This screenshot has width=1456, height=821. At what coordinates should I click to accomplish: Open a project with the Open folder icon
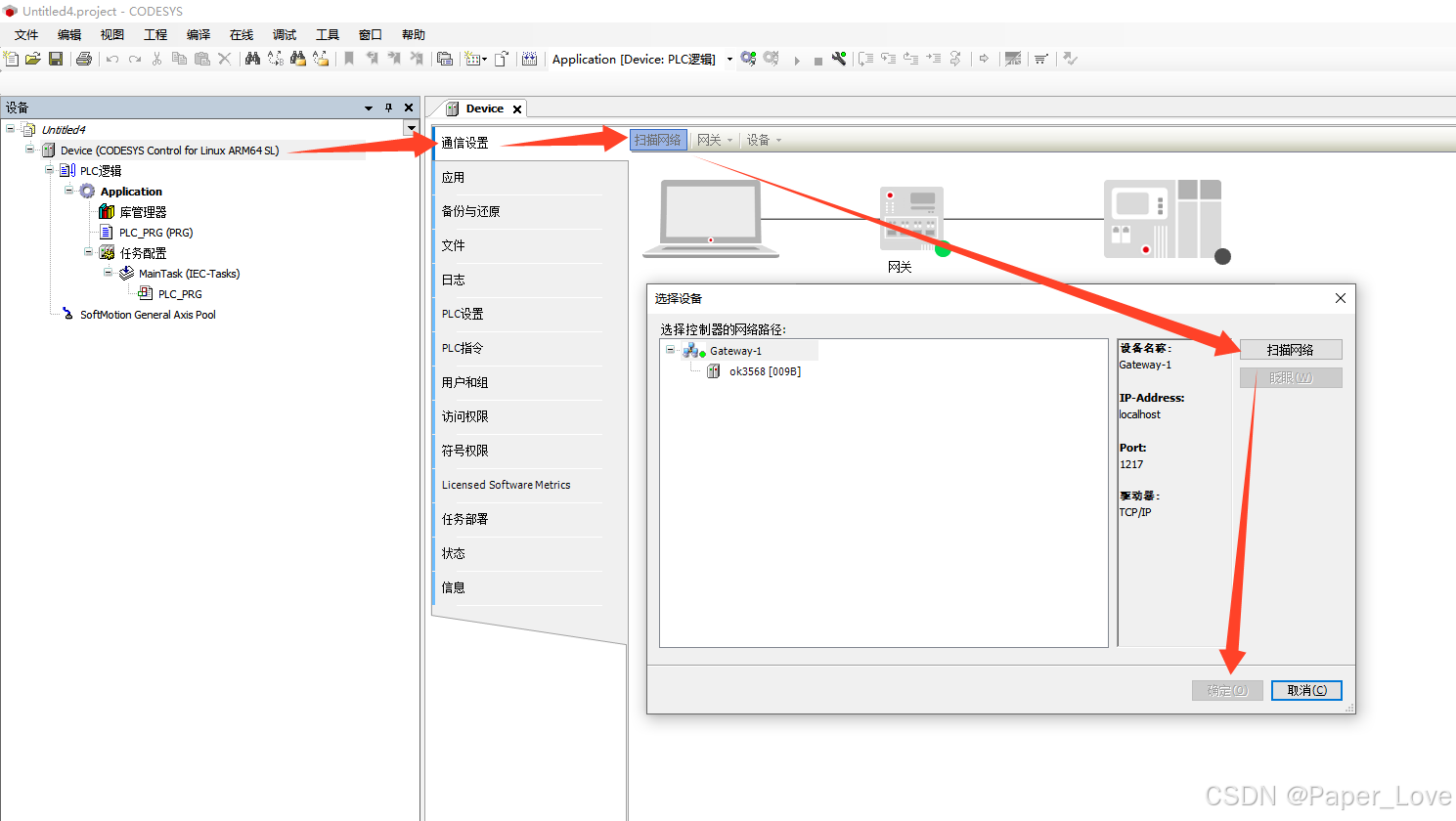tap(33, 59)
